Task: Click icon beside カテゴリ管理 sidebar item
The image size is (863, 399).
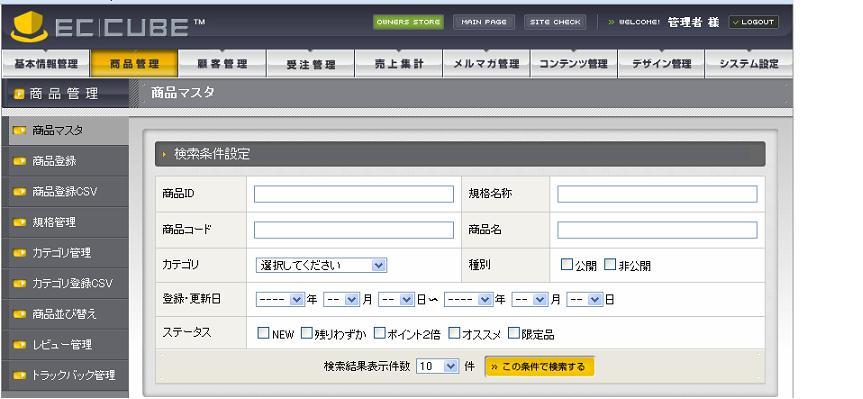Action: click(19, 253)
